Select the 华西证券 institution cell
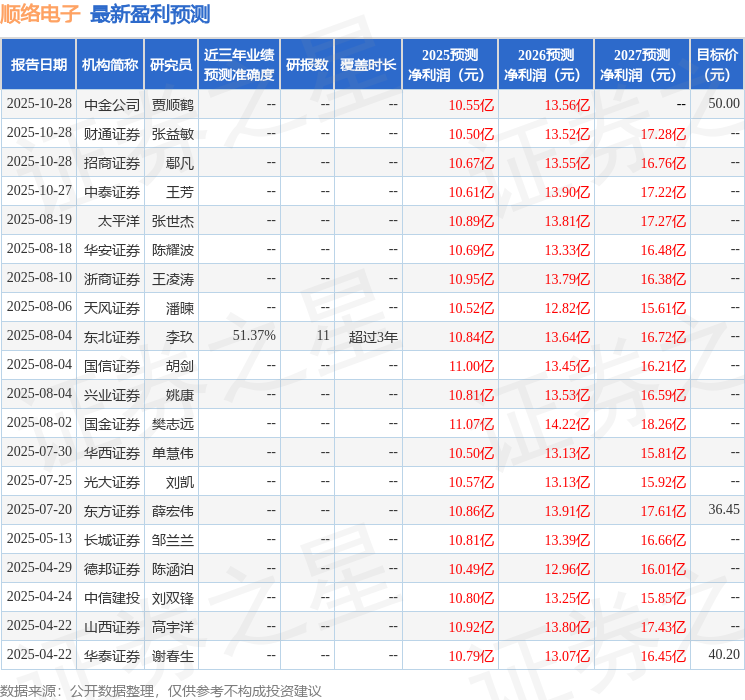The height and width of the screenshot is (700, 745). [112, 453]
